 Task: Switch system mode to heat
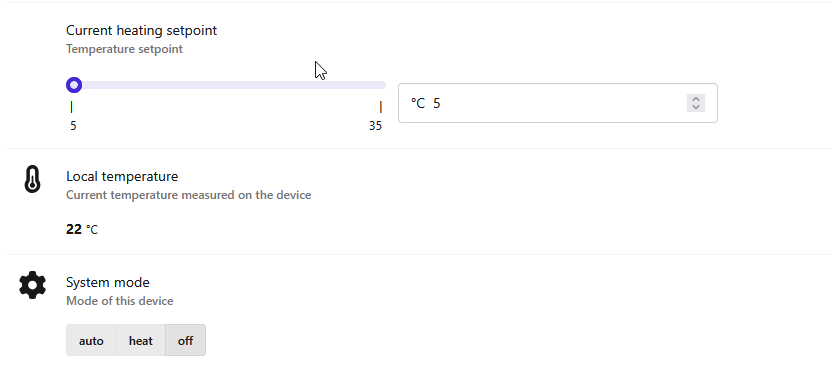tap(140, 341)
